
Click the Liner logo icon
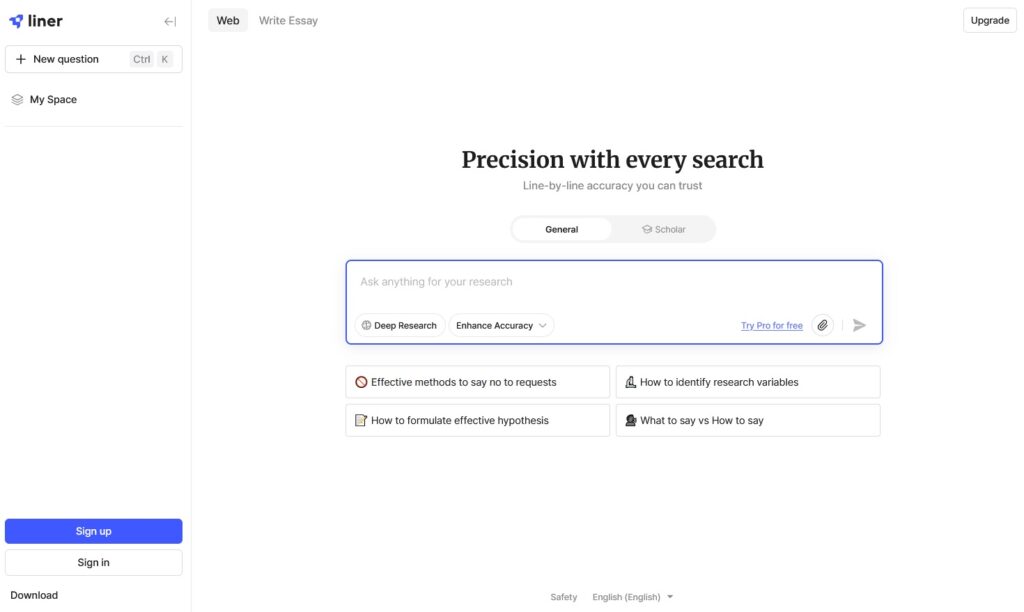[16, 22]
